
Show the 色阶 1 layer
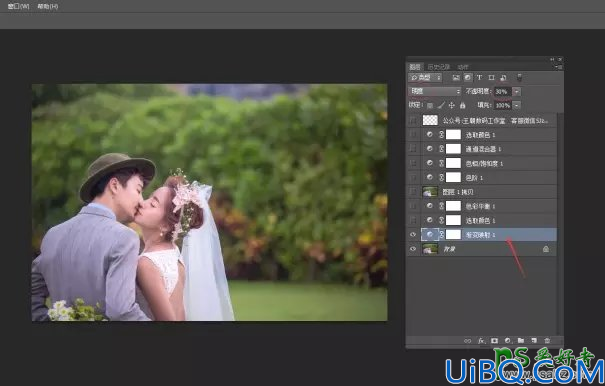[413, 178]
